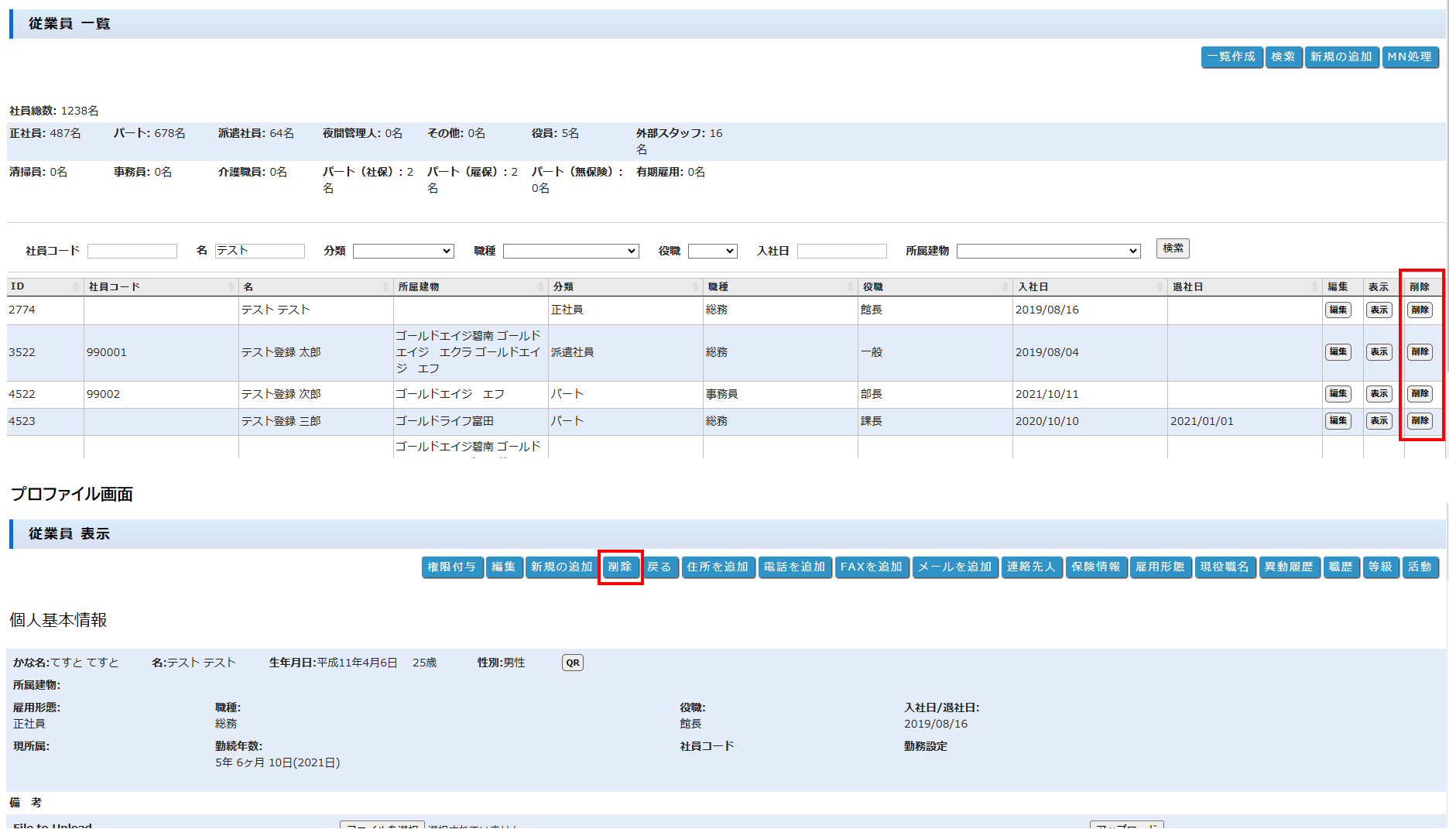Open the 分類 dropdown filter
Image resolution: width=1456 pixels, height=829 pixels.
tap(403, 251)
